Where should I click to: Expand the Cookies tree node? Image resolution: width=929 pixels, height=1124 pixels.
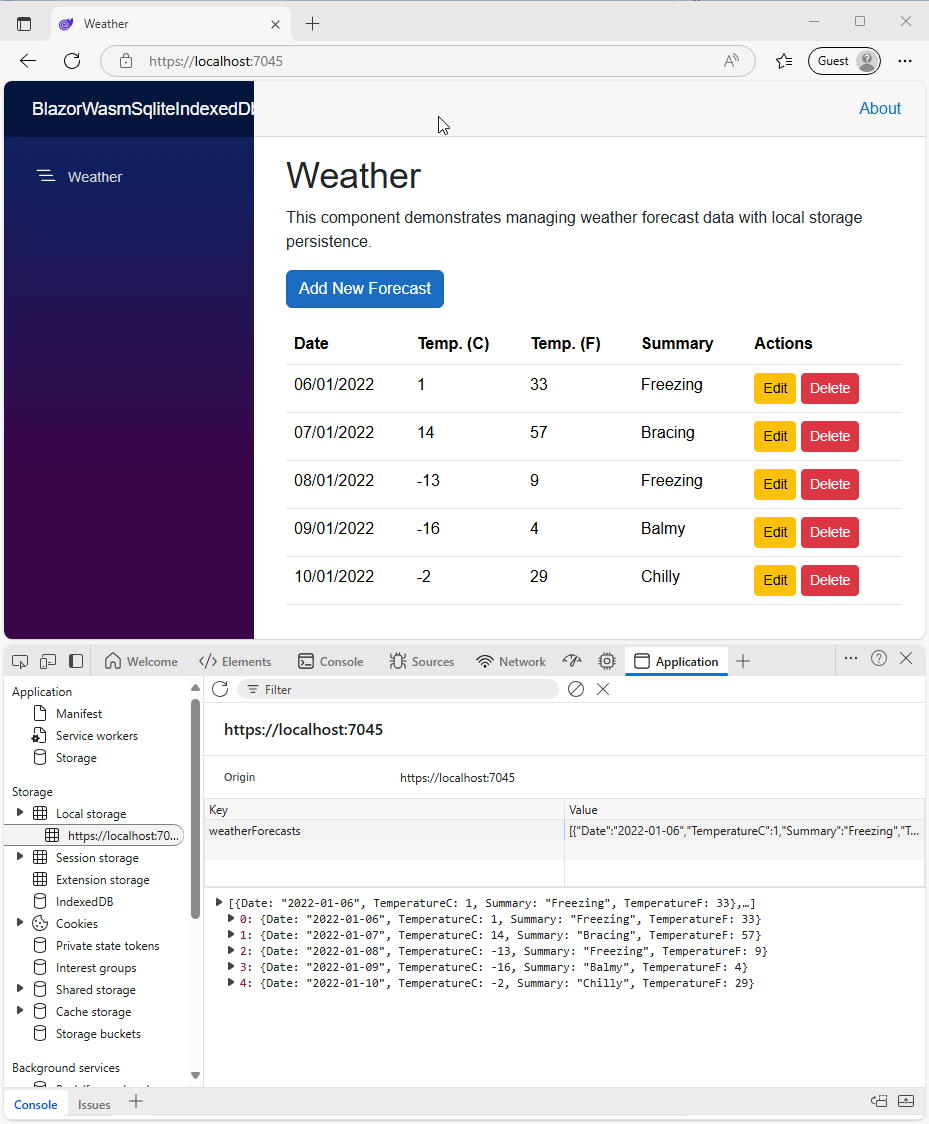pos(20,923)
